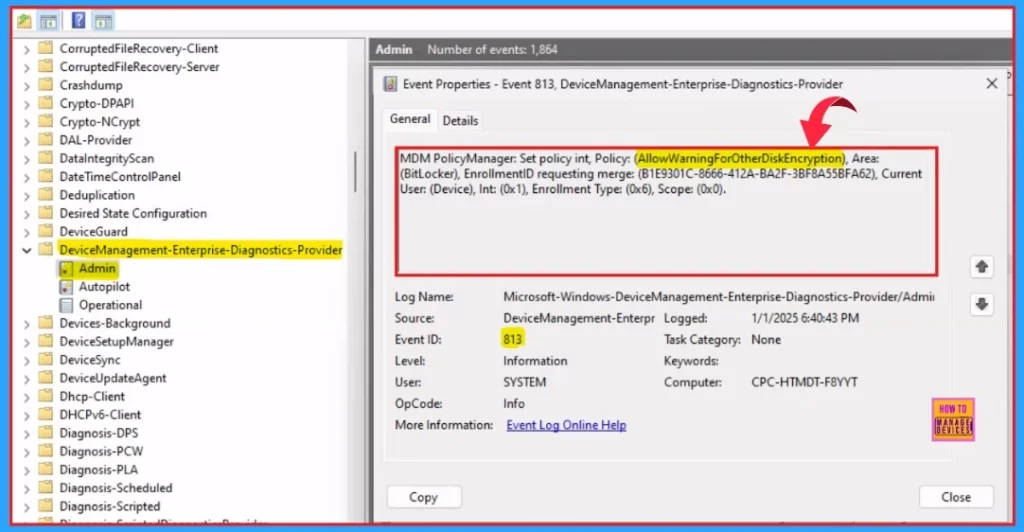The height and width of the screenshot is (532, 1024).
Task: Click the Computer value CPC-HTMDT-F8YYT
Action: pos(805,383)
